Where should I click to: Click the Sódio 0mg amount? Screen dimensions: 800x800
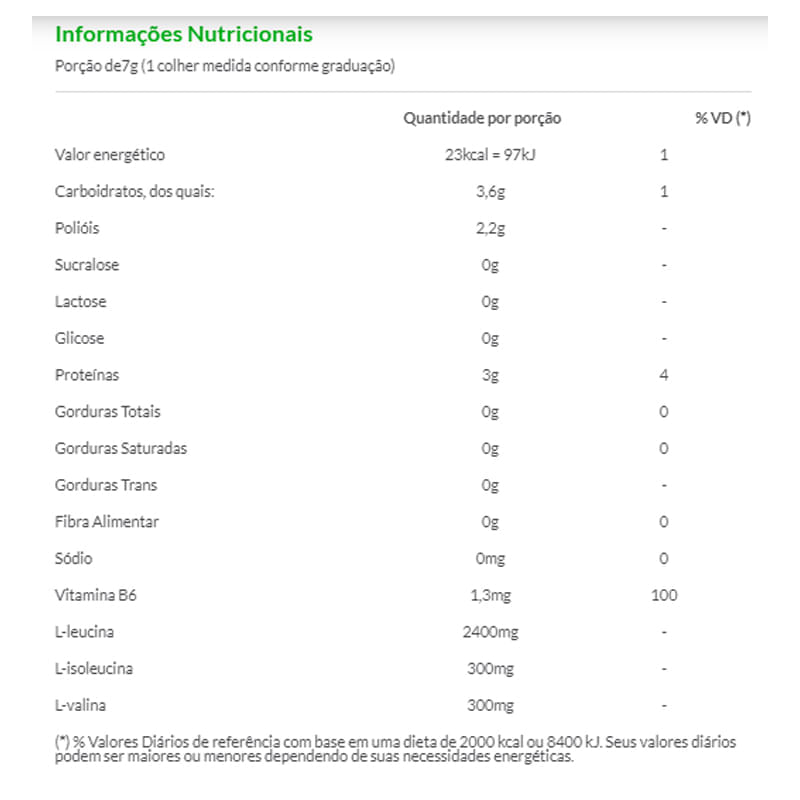tap(490, 559)
